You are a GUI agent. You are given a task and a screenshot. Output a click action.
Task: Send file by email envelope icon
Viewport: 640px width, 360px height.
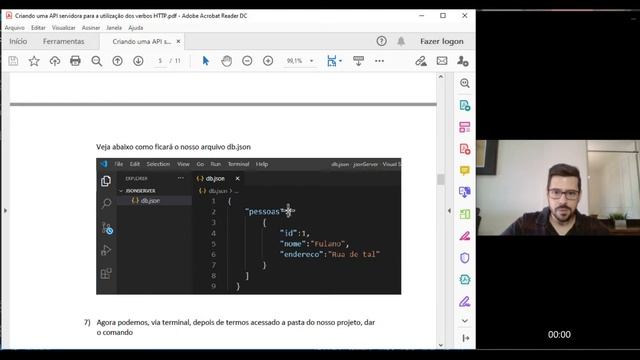[x=442, y=61]
